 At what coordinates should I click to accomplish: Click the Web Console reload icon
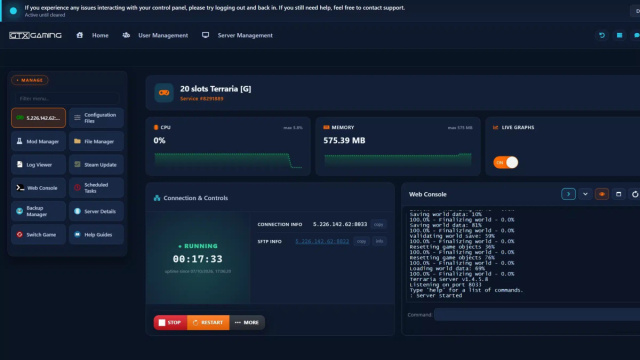click(635, 194)
